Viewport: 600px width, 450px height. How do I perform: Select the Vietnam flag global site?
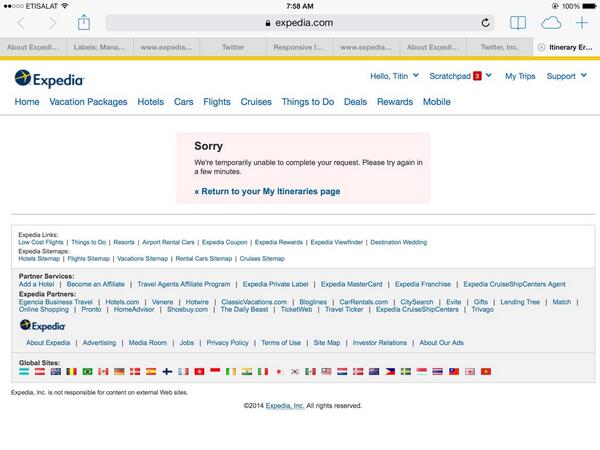[486, 372]
